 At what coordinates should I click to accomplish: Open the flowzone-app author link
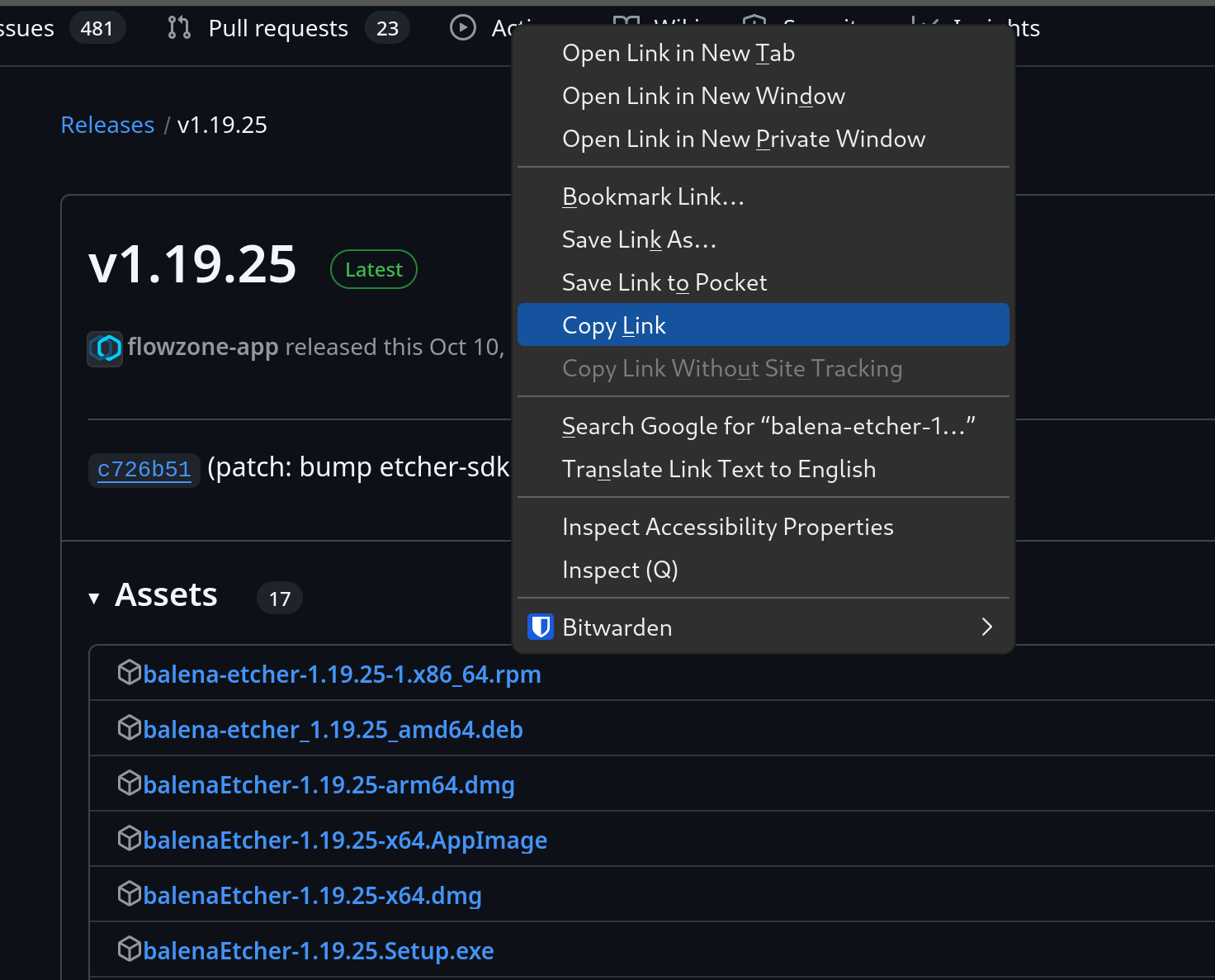pos(203,347)
